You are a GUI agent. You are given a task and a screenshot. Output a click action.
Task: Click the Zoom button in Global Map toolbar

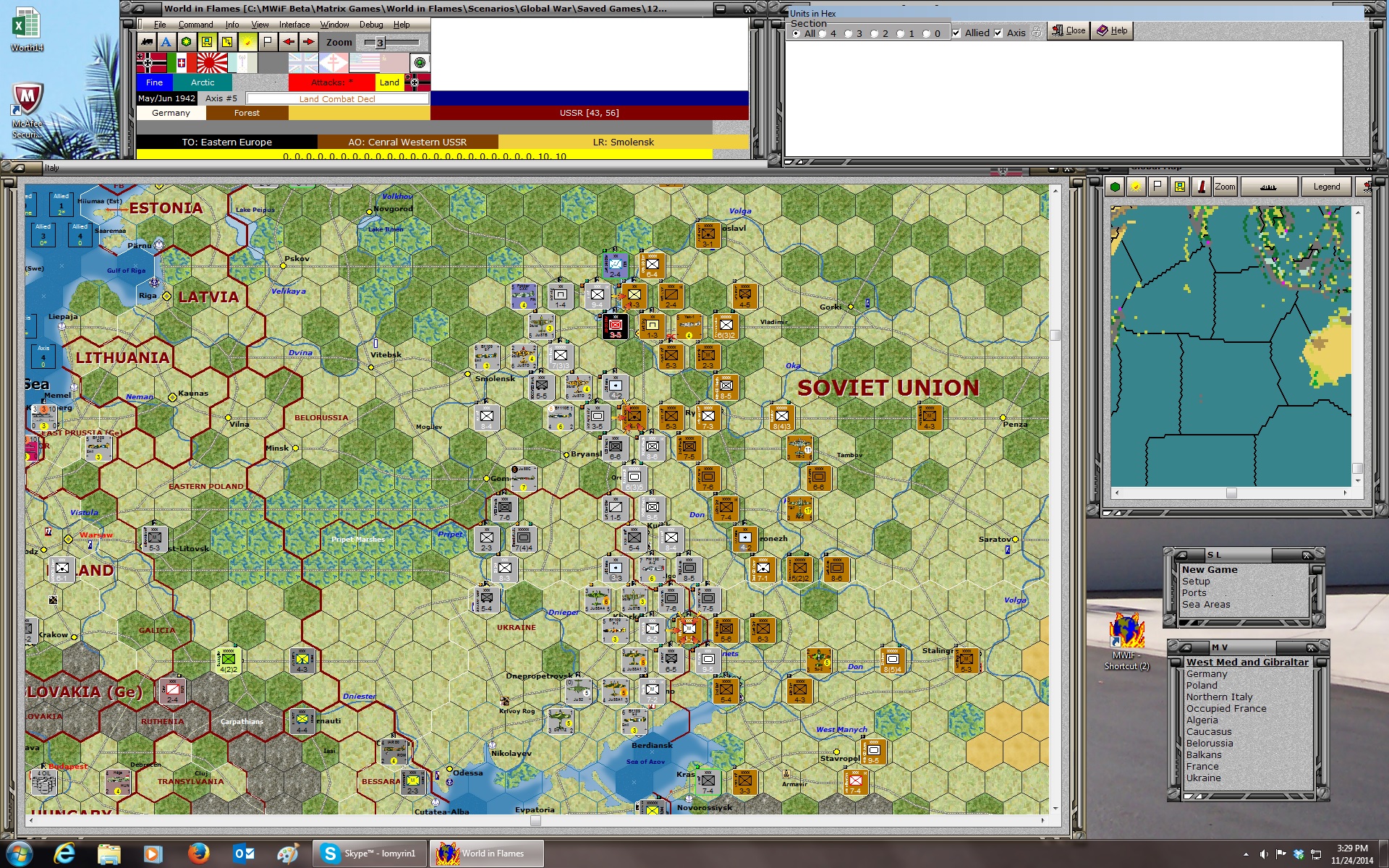[x=1225, y=187]
